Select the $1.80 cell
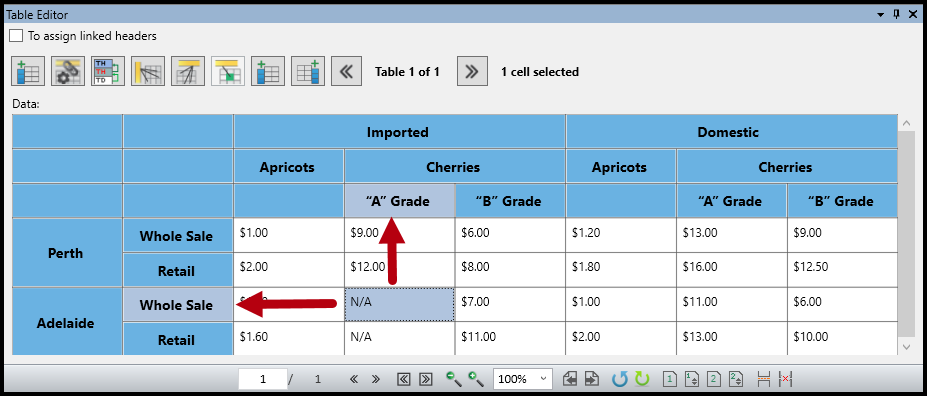This screenshot has width=927, height=396. (x=621, y=271)
